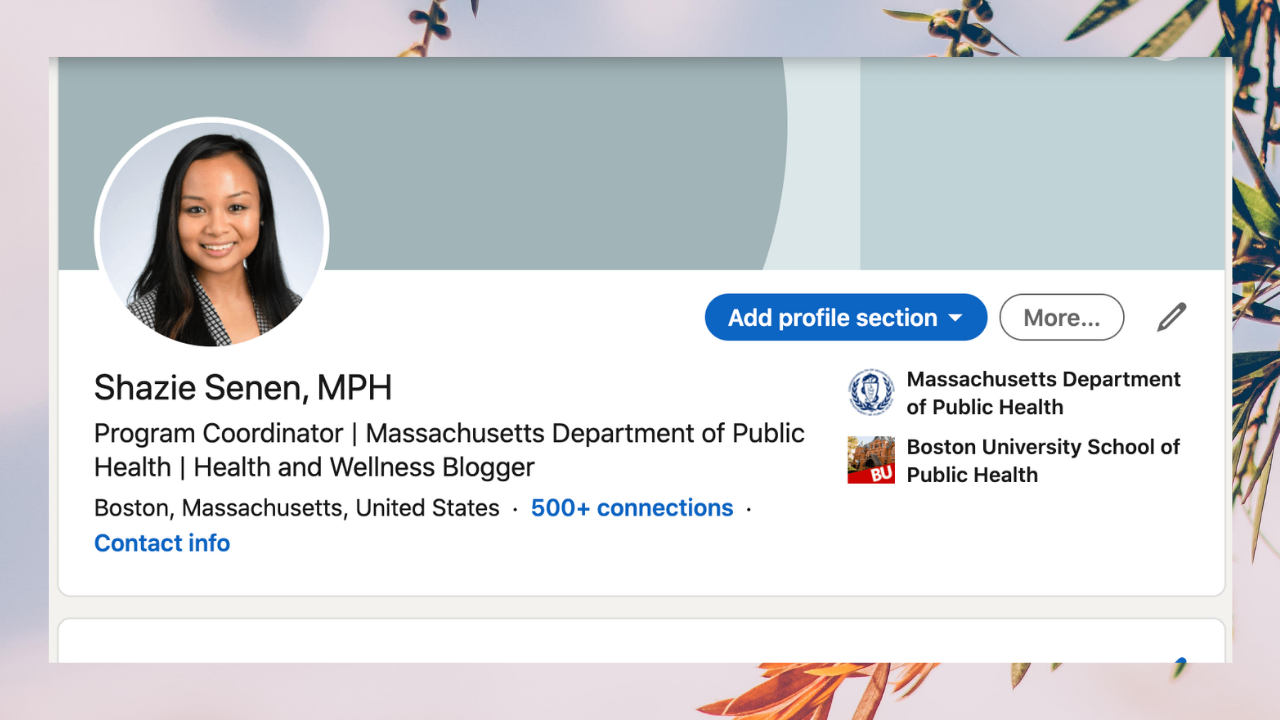The height and width of the screenshot is (720, 1280).
Task: Click the pencil edit profile icon
Action: (1171, 317)
